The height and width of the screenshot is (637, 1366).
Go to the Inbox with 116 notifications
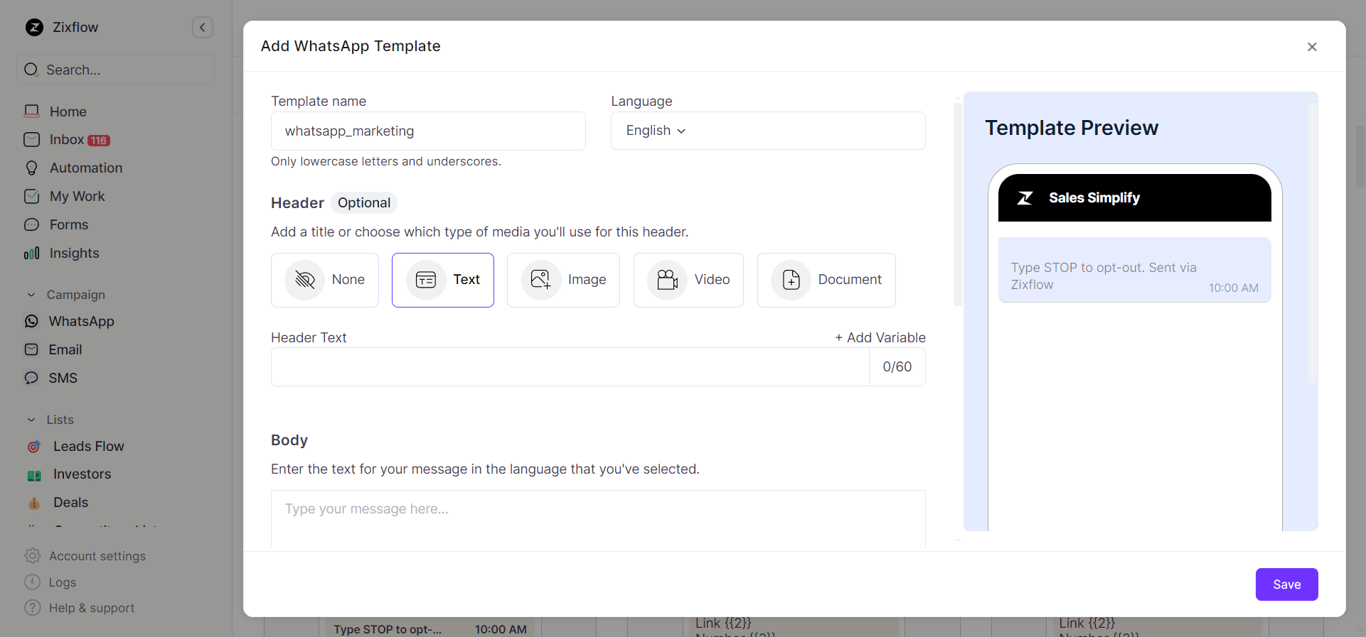pyautogui.click(x=67, y=139)
